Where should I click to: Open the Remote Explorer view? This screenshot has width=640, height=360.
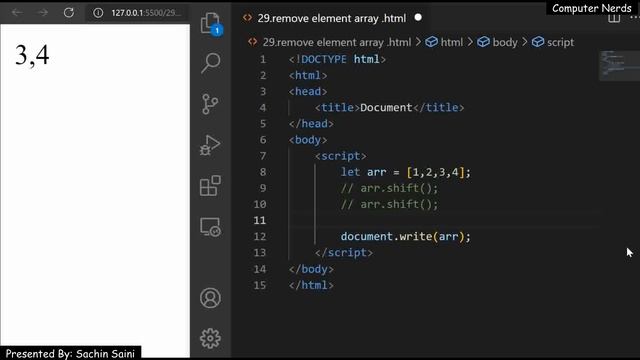(x=211, y=227)
